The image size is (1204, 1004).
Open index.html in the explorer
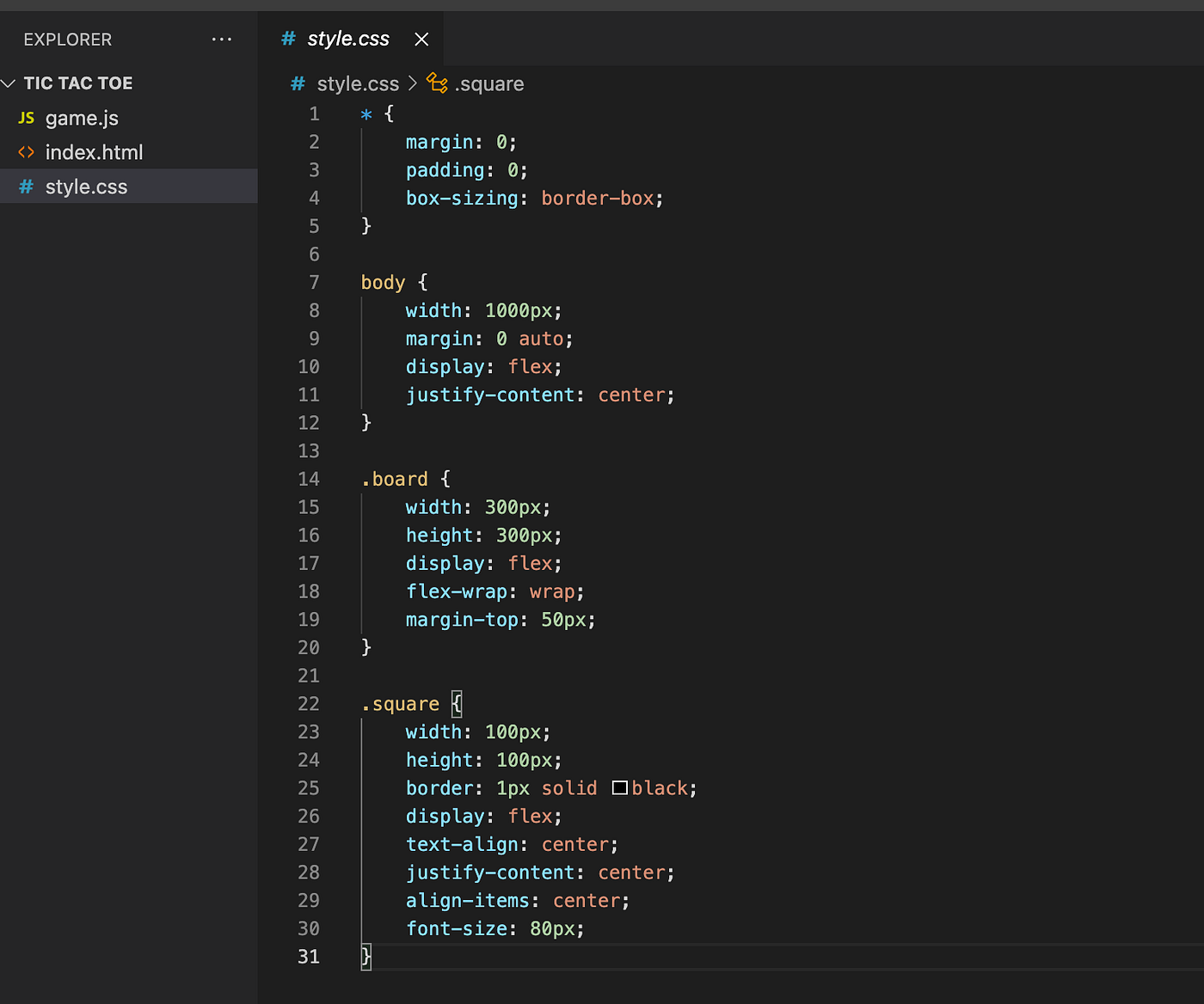[94, 152]
